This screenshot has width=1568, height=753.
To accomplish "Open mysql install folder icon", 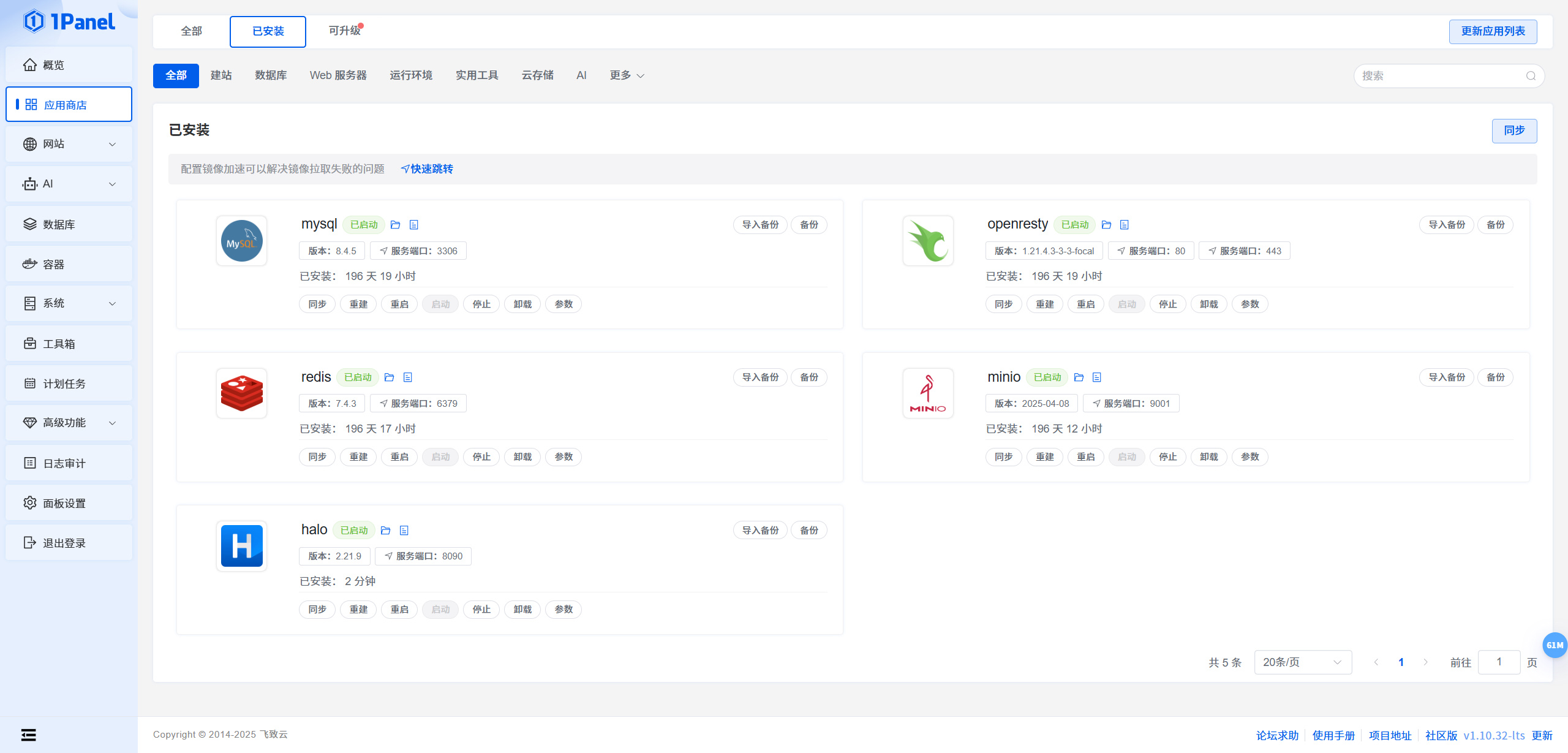I will tap(395, 225).
